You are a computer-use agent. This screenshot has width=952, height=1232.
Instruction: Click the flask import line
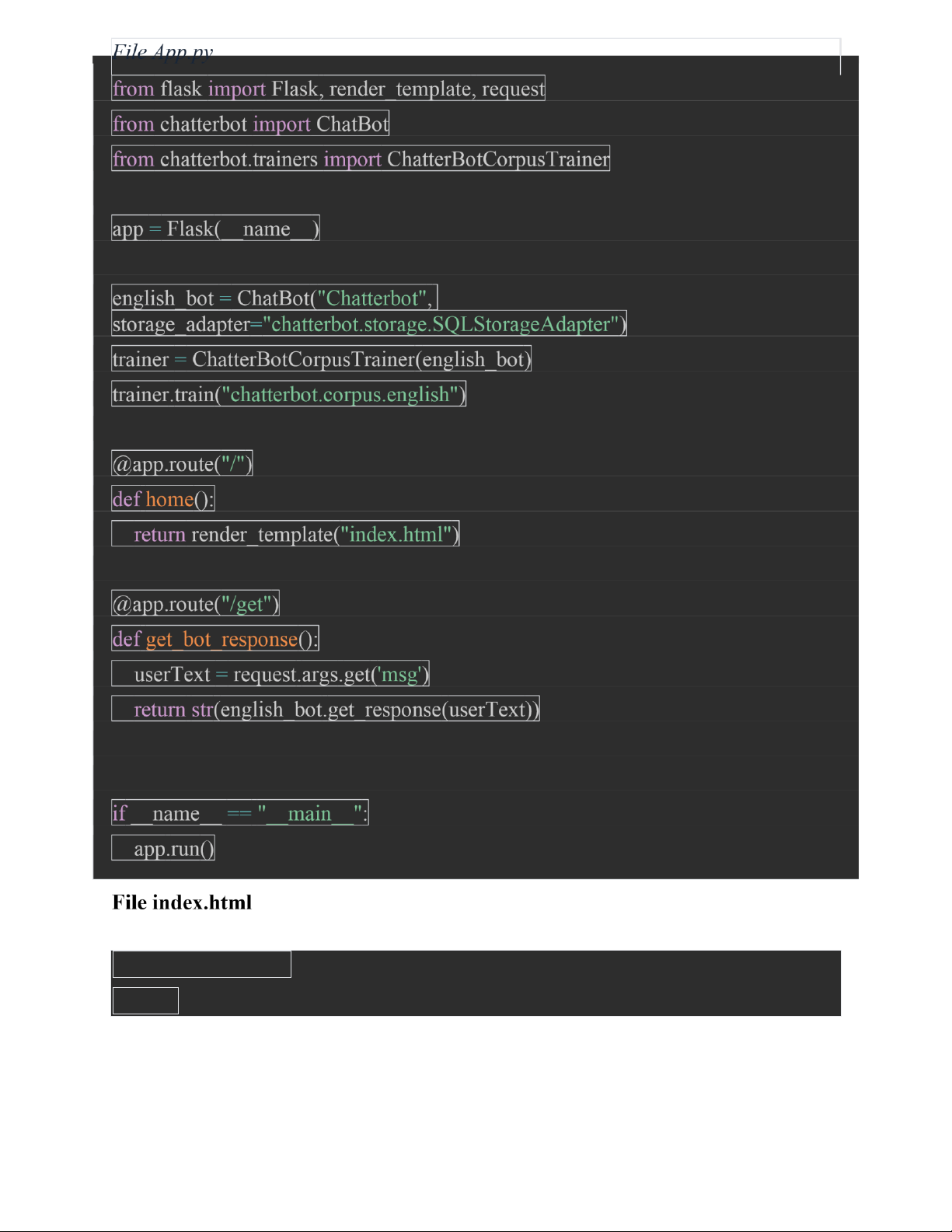pyautogui.click(x=328, y=89)
